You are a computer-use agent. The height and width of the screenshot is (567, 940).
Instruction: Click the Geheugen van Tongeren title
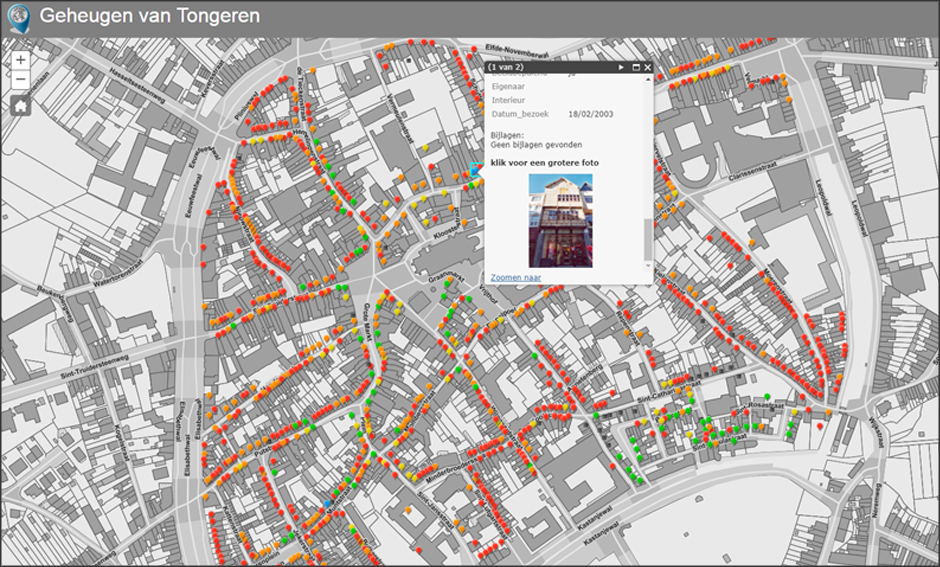point(150,16)
